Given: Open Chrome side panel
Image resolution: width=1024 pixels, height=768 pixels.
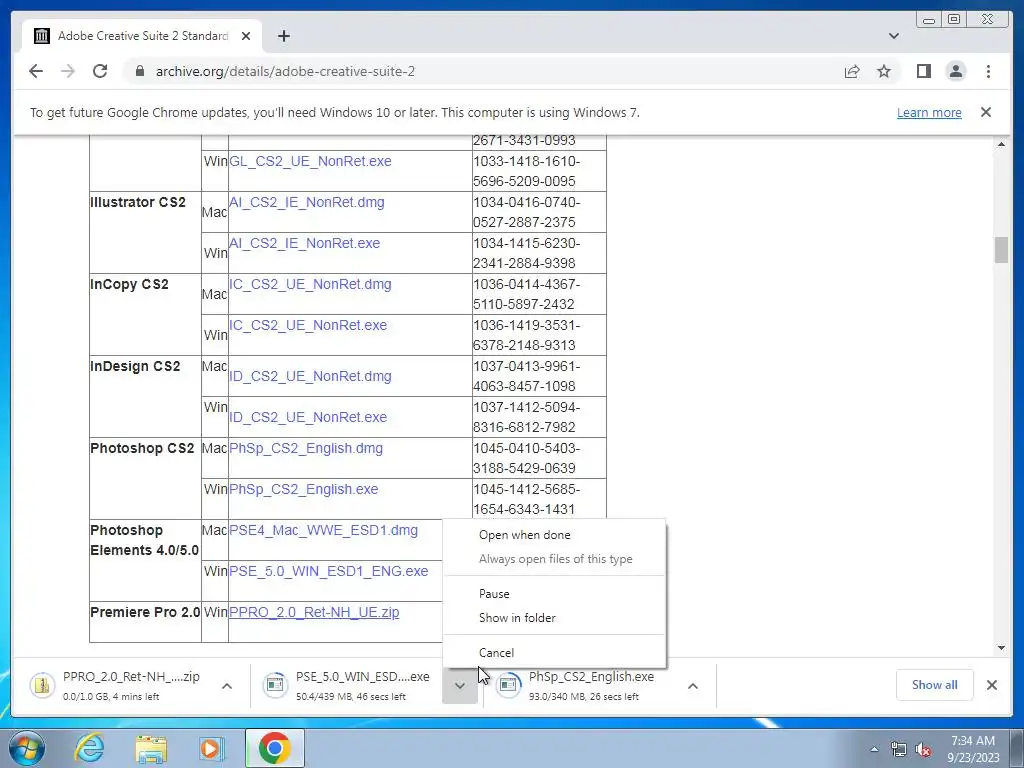Looking at the screenshot, I should (923, 71).
